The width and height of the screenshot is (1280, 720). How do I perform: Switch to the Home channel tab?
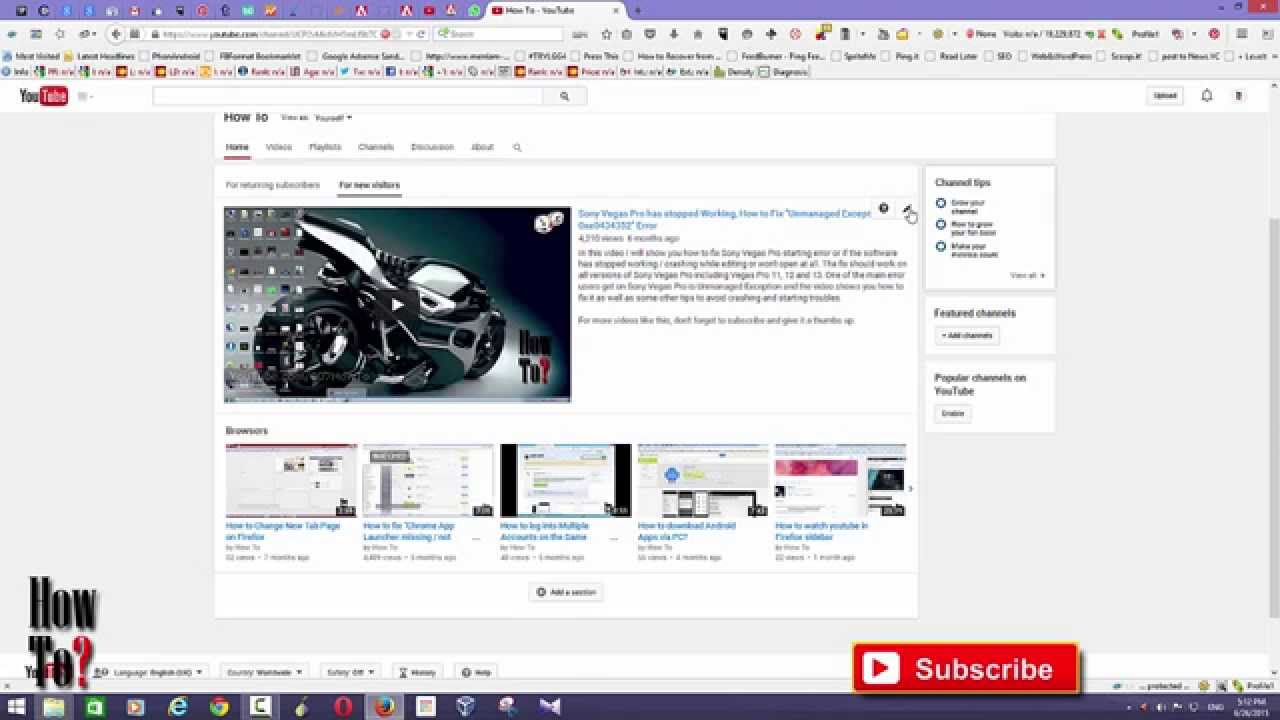coord(237,147)
